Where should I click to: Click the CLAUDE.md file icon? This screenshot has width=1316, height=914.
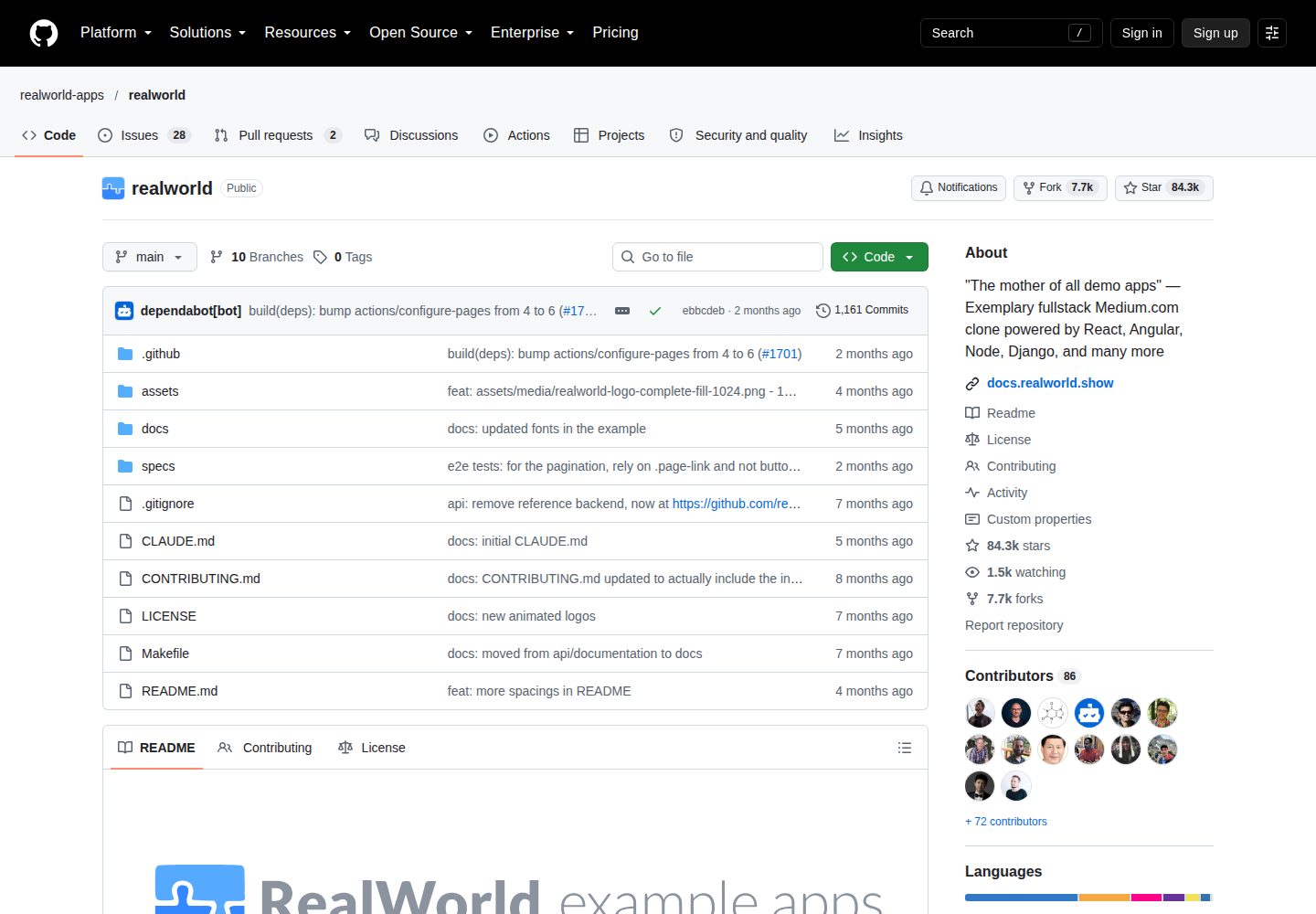125,541
